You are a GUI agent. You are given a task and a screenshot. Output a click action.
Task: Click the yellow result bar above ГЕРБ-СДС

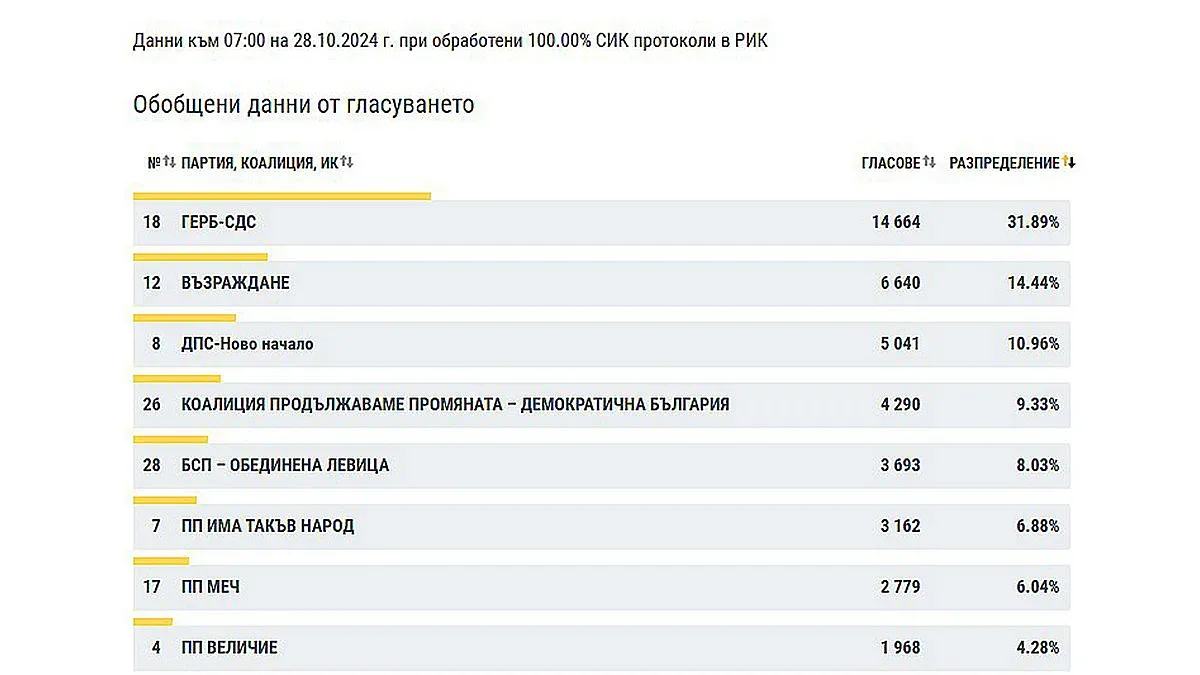click(x=282, y=196)
